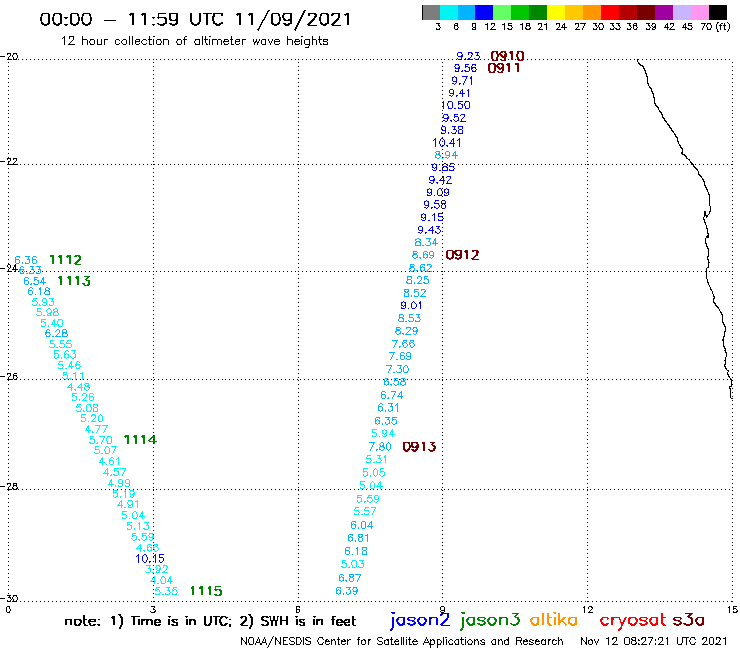The width and height of the screenshot is (740, 650).
Task: Click the wave height value 3.92
Action: [157, 569]
